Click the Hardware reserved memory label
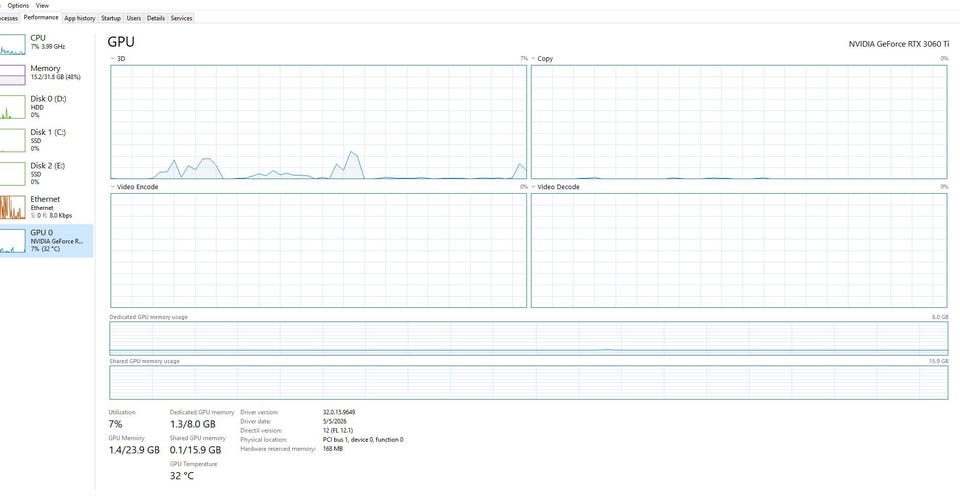 pyautogui.click(x=278, y=449)
